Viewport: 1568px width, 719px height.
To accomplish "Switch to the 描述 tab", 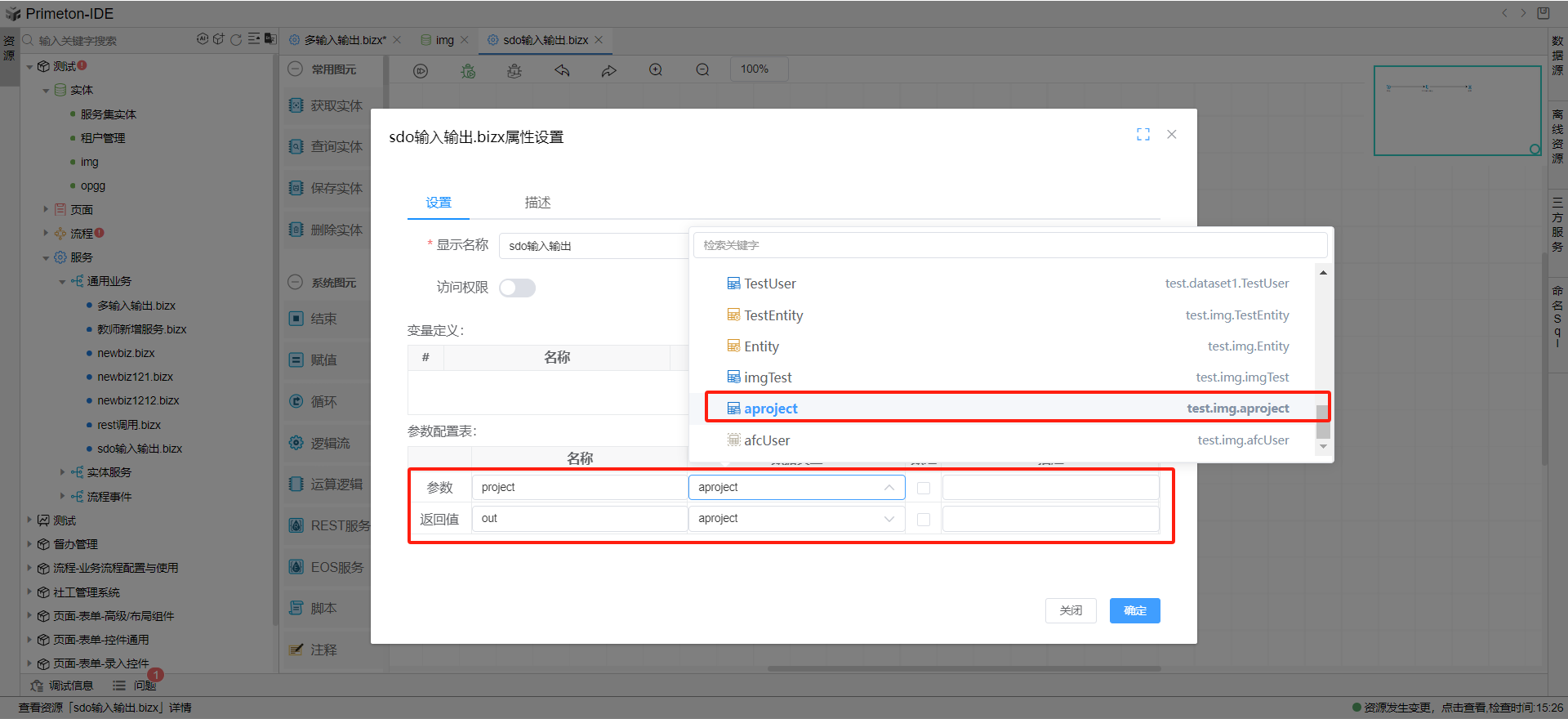I will 537,203.
